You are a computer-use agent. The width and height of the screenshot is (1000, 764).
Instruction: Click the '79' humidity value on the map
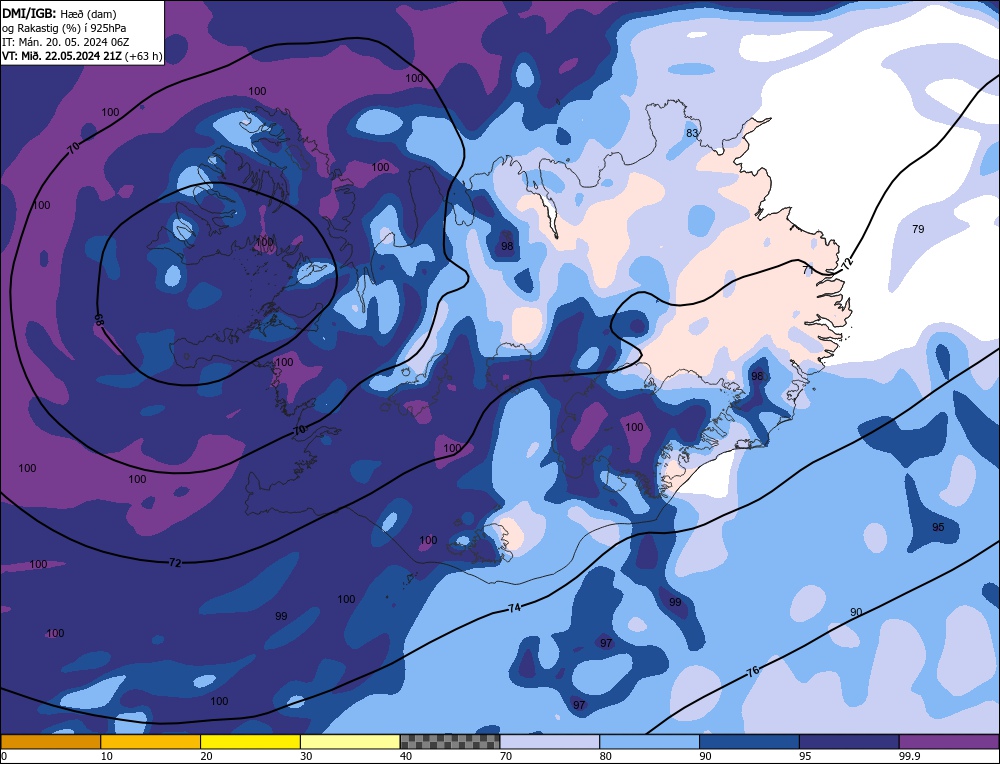point(918,229)
